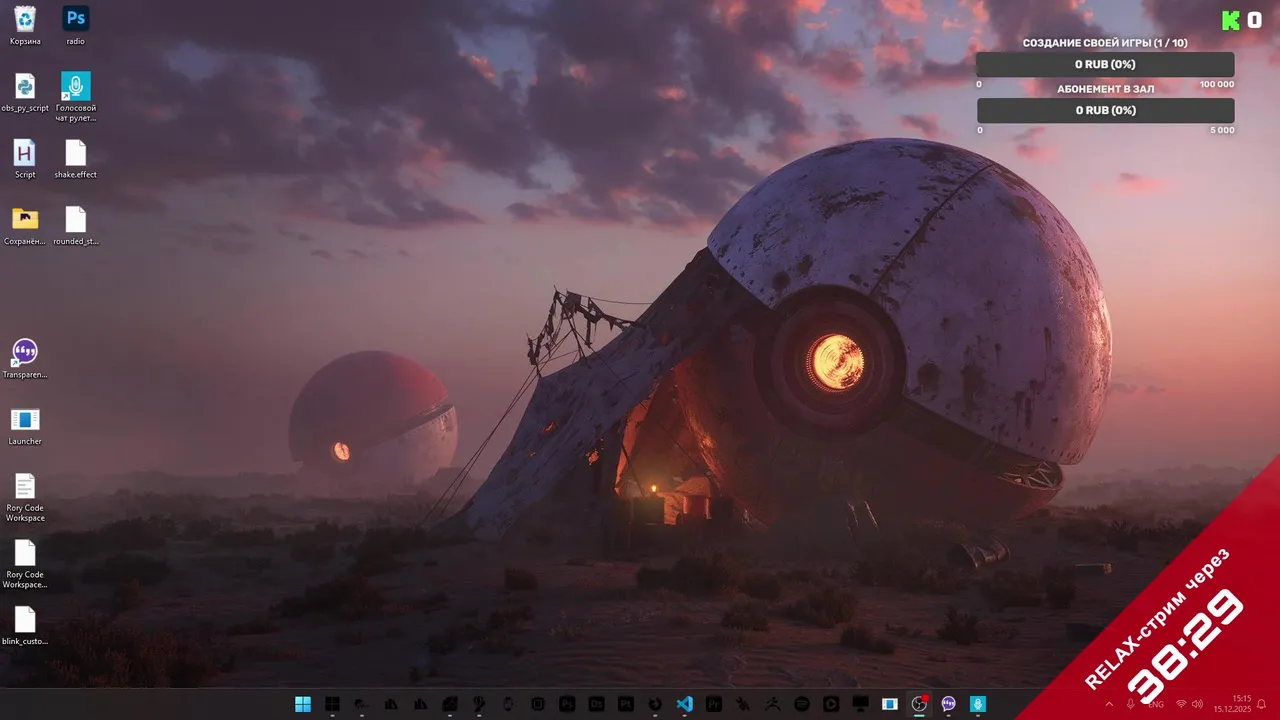Screen dimensions: 1280x720
Task: Select the Script file with H icon
Action: pos(25,159)
